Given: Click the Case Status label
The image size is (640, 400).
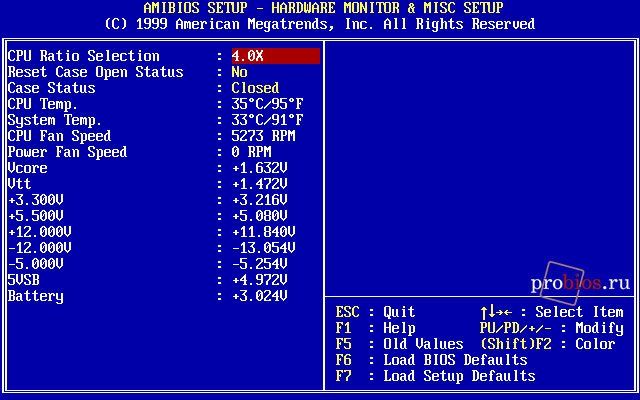Looking at the screenshot, I should [51, 88].
